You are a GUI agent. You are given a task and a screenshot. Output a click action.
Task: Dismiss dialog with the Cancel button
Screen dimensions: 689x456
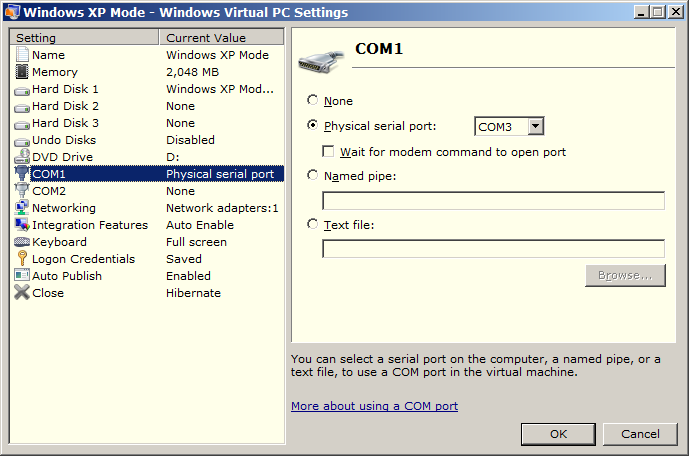coord(640,434)
